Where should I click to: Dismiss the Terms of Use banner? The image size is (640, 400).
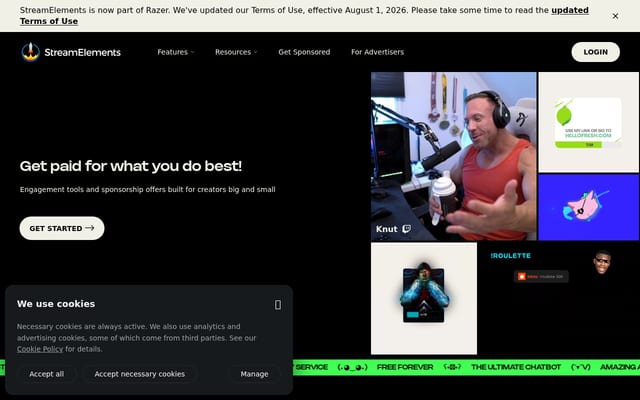[615, 16]
